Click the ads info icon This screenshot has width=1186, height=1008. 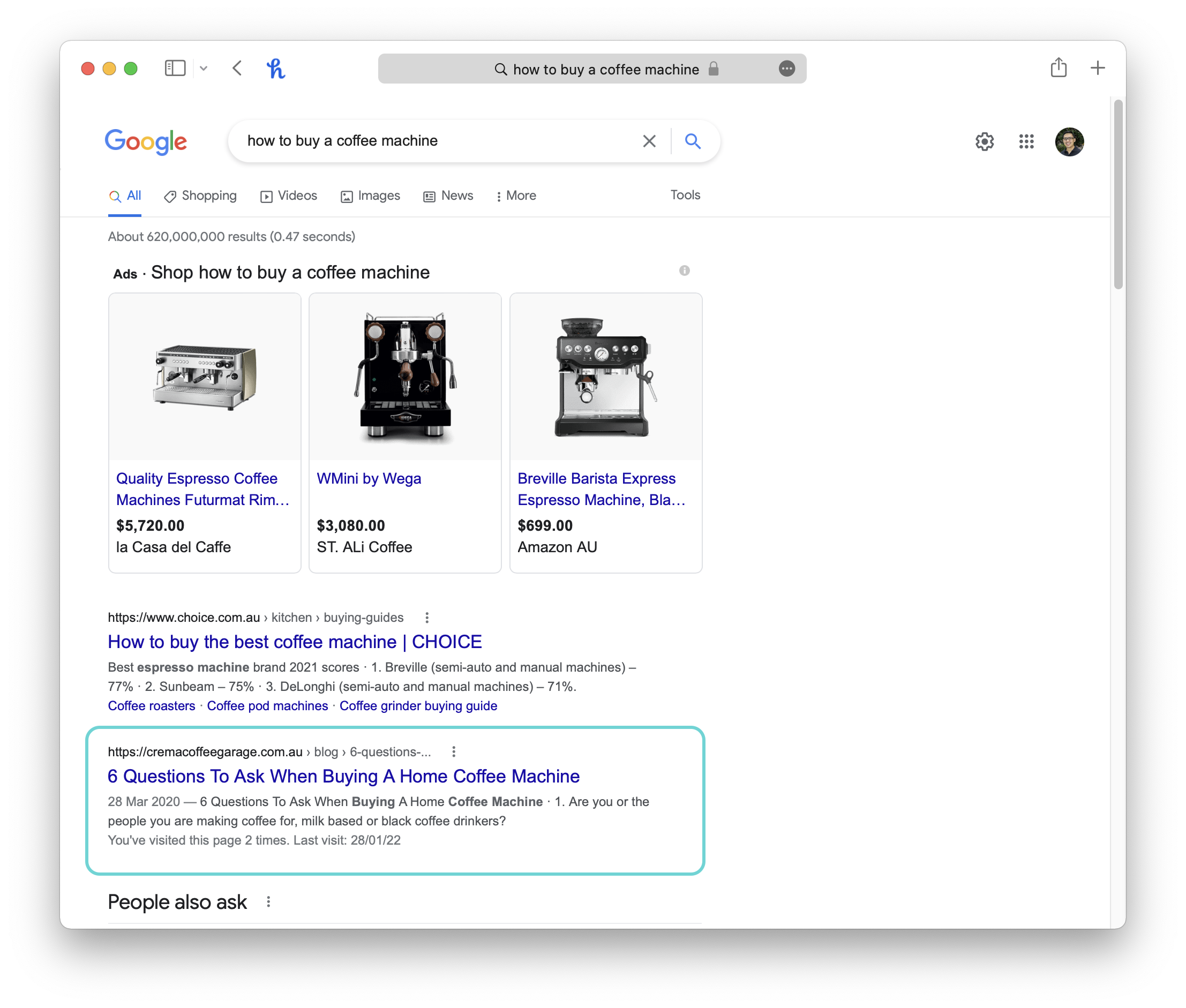[684, 271]
